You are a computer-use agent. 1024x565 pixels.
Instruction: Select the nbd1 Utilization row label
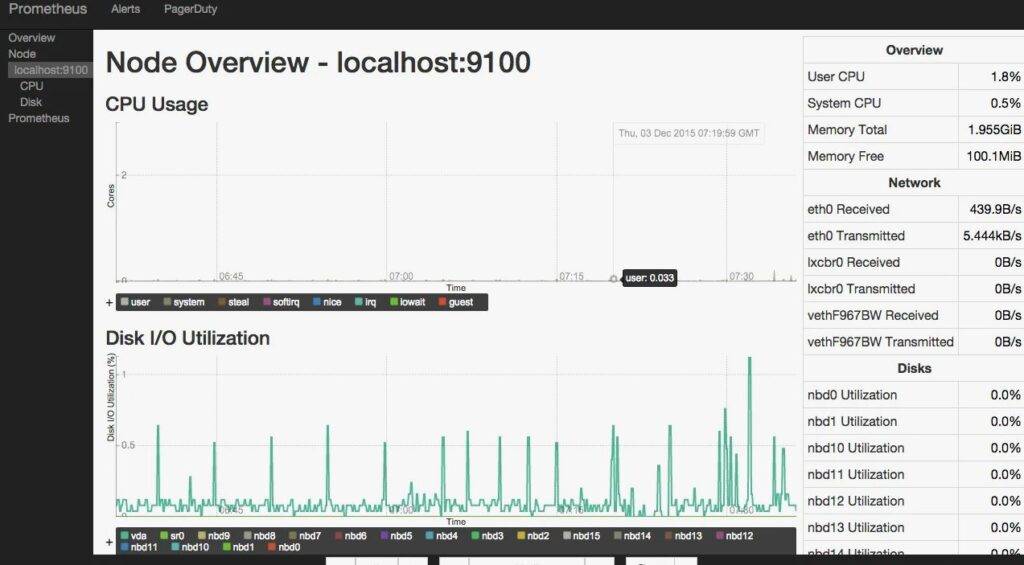[x=852, y=422]
